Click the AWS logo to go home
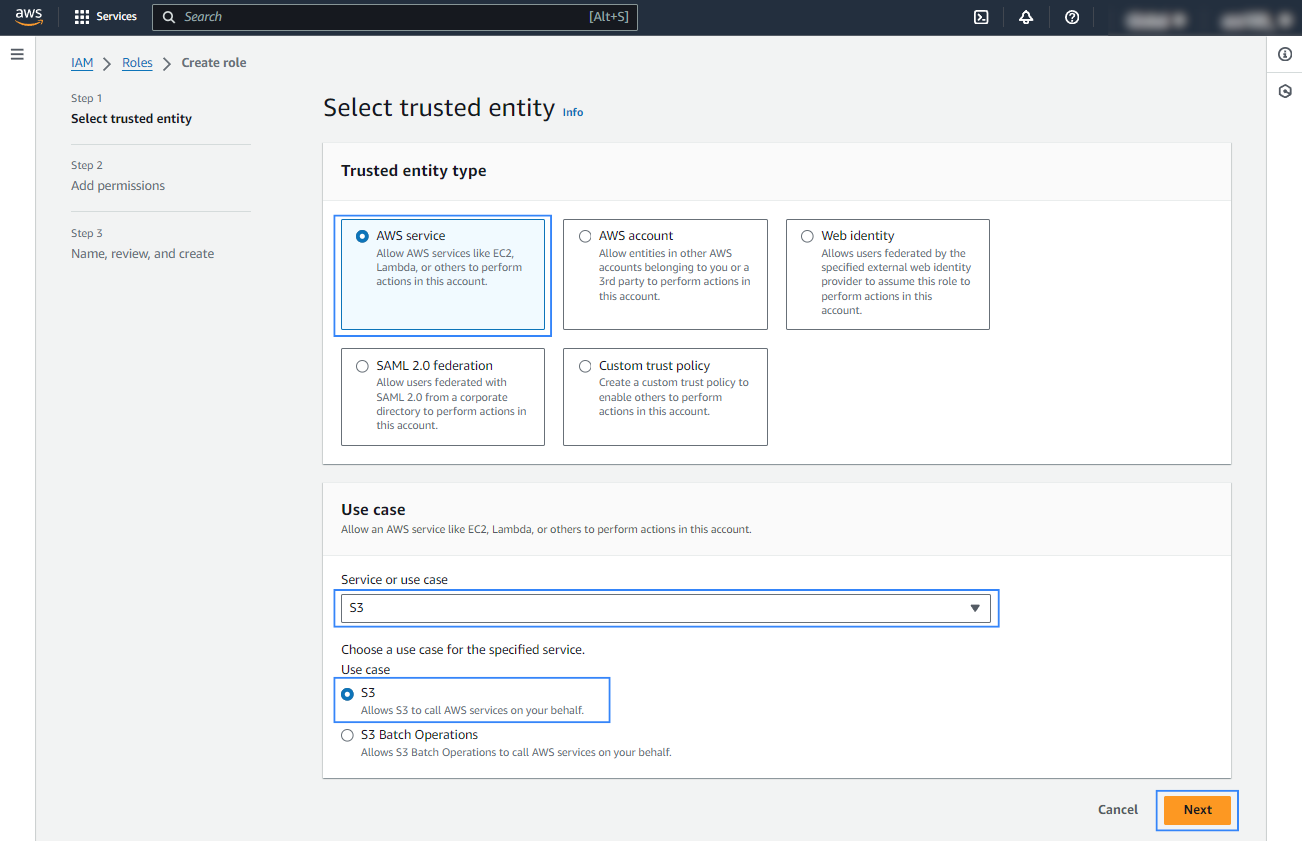Viewport: 1302px width, 841px height. 27,16
